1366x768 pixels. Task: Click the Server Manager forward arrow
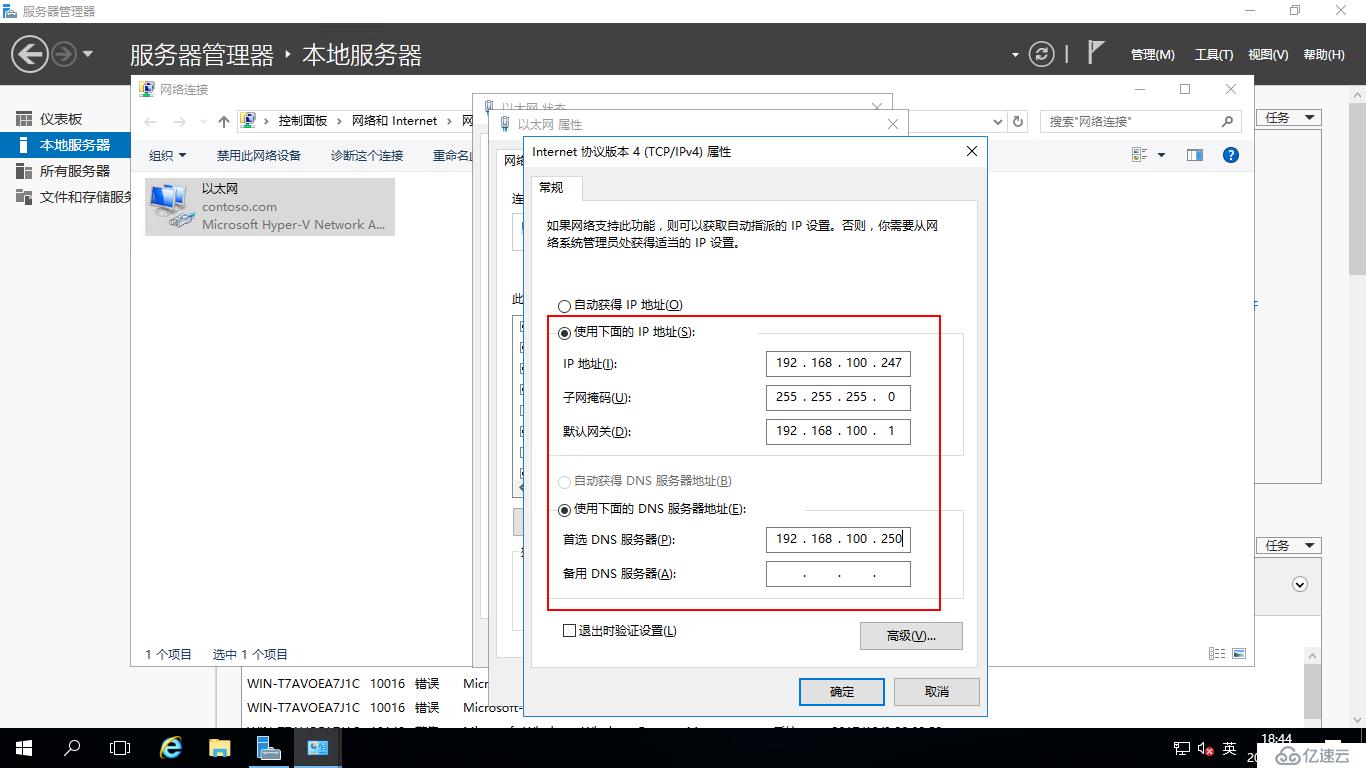(64, 54)
